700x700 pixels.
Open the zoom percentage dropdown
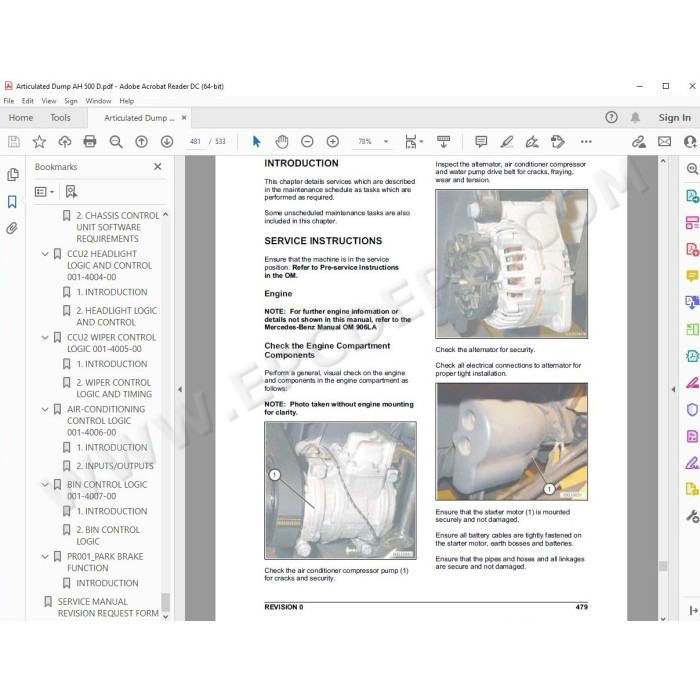[386, 142]
